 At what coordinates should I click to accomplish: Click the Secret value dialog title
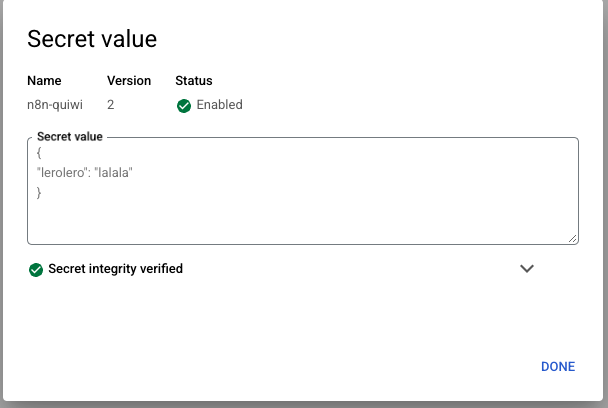pos(92,39)
